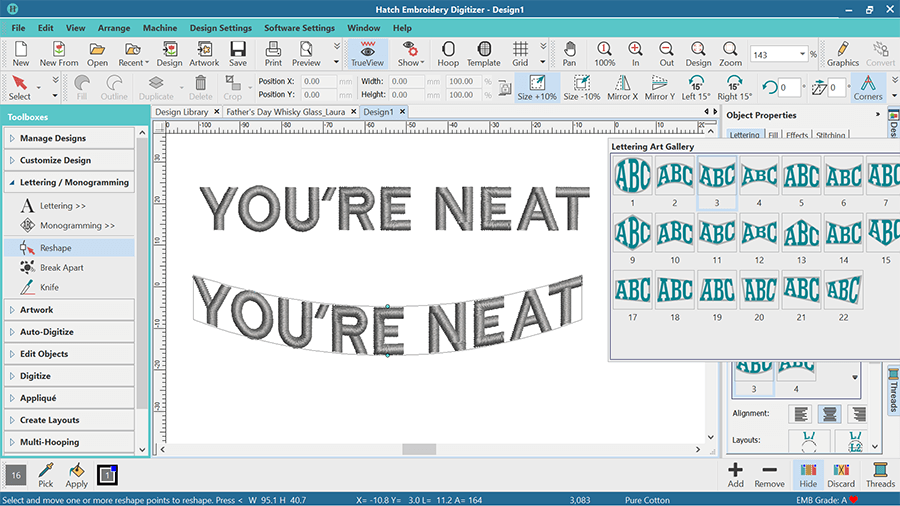
Task: Click the Pick color tool
Action: (46, 474)
